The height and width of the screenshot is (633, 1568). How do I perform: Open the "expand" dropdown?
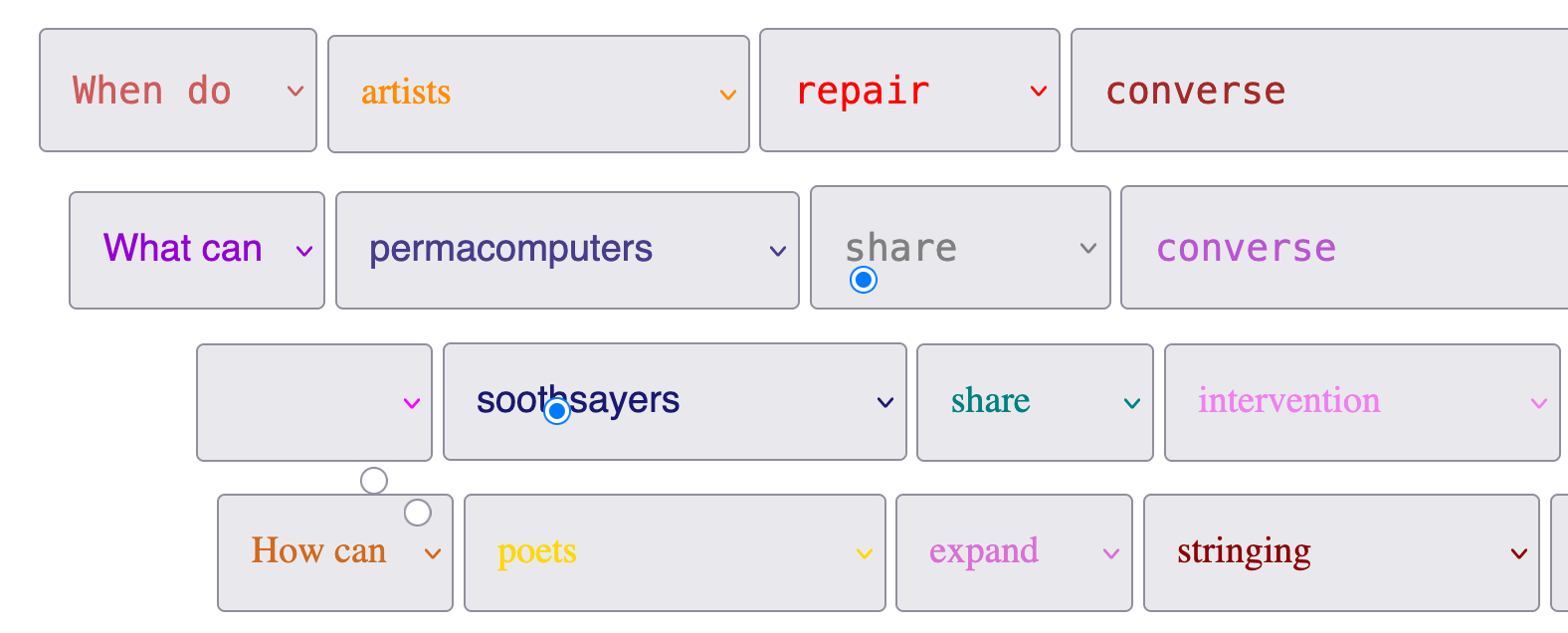coord(1014,552)
